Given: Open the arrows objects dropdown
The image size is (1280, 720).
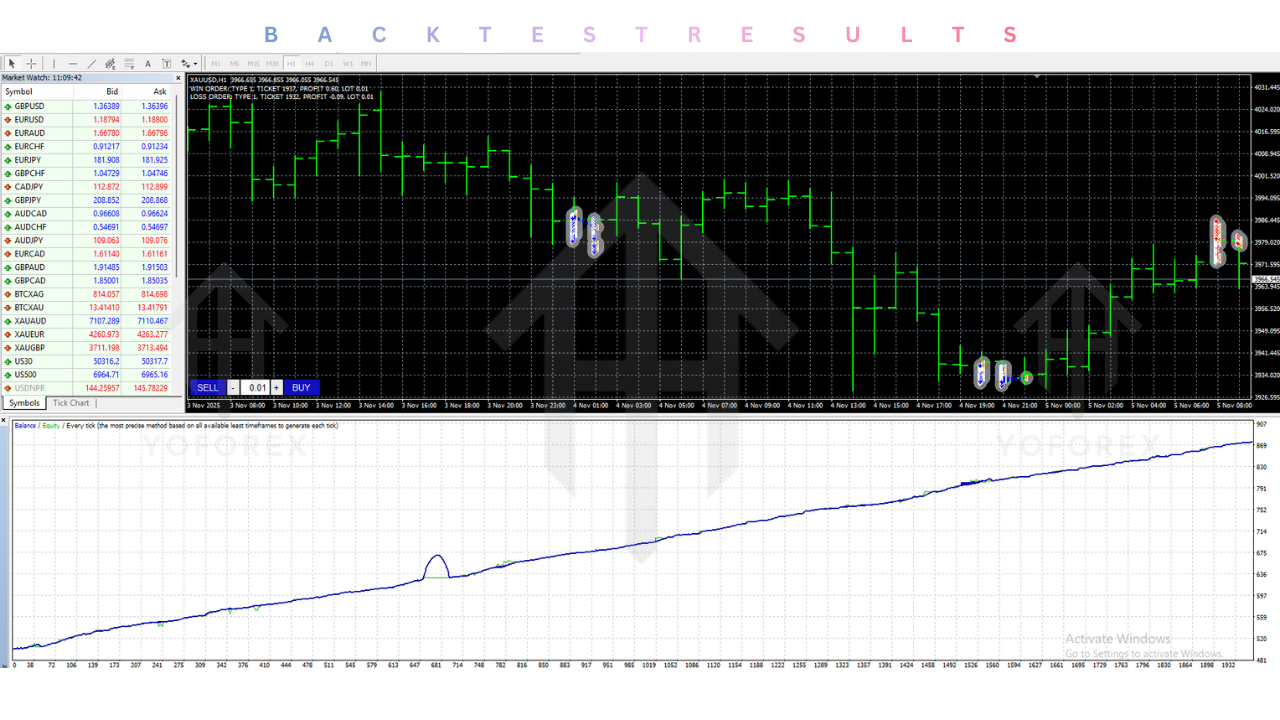Looking at the screenshot, I should [187, 63].
